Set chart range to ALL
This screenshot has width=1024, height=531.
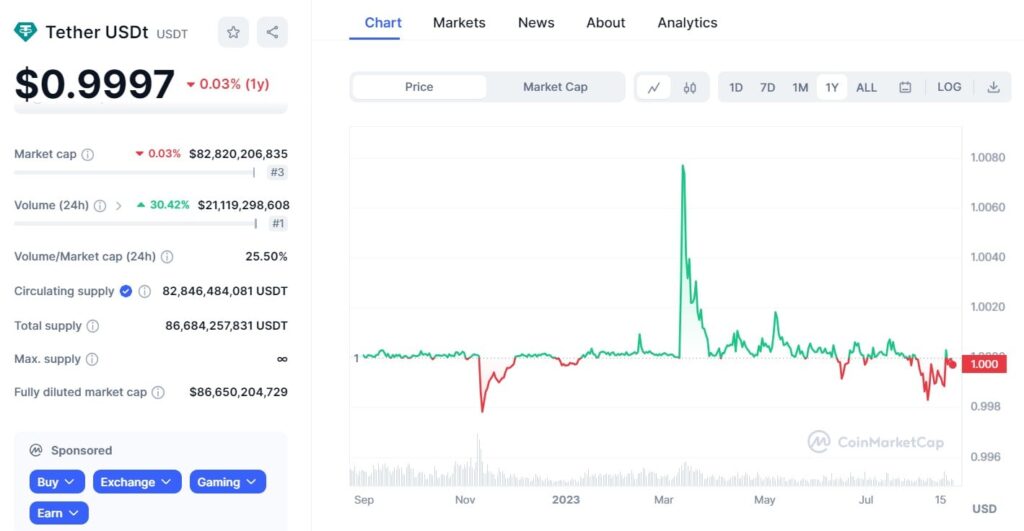[867, 88]
